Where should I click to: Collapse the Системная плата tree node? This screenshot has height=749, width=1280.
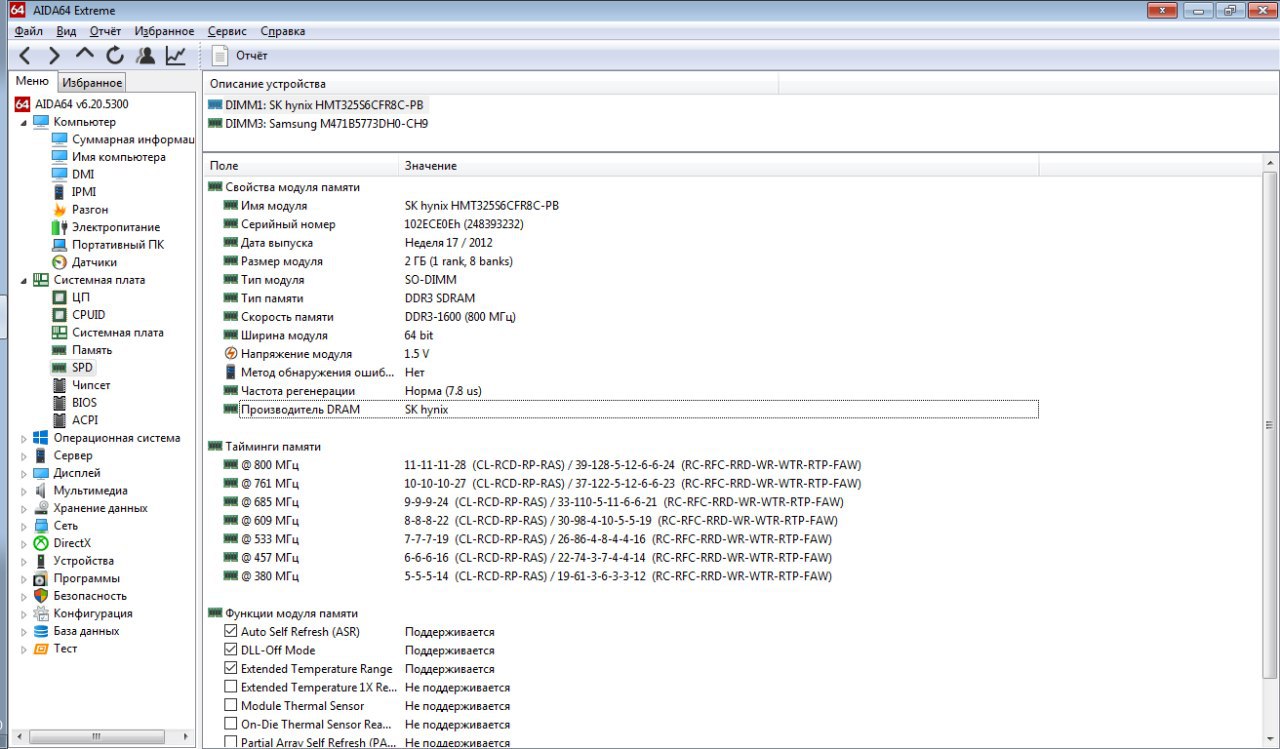(24, 280)
